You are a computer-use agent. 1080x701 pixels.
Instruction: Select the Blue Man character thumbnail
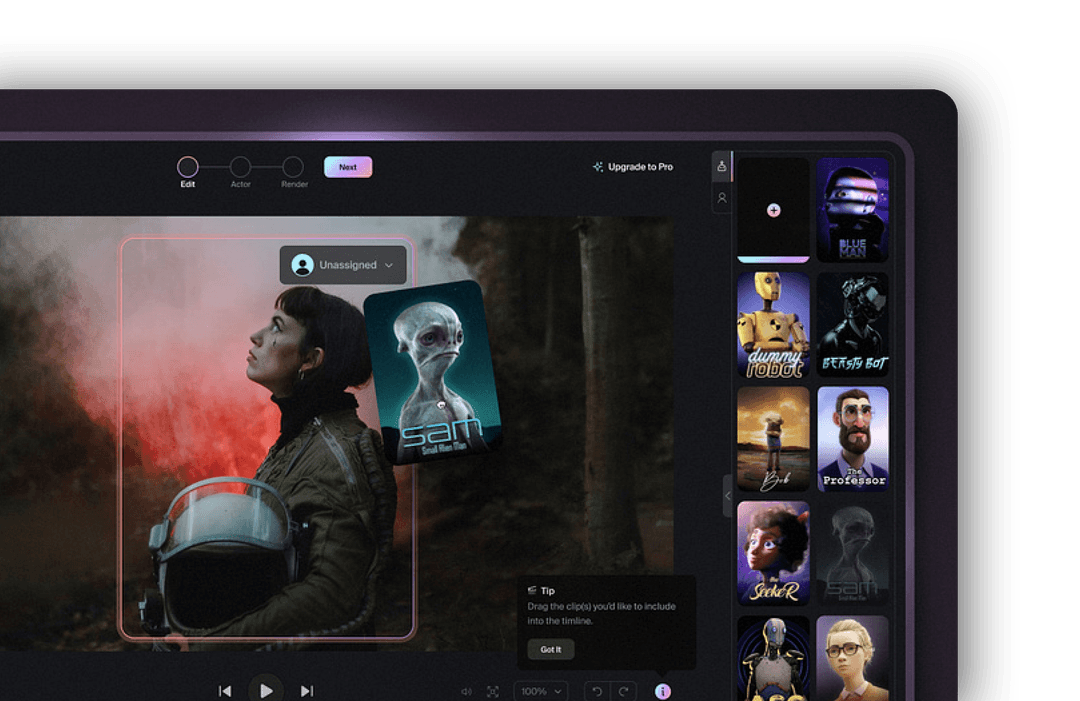pos(853,210)
